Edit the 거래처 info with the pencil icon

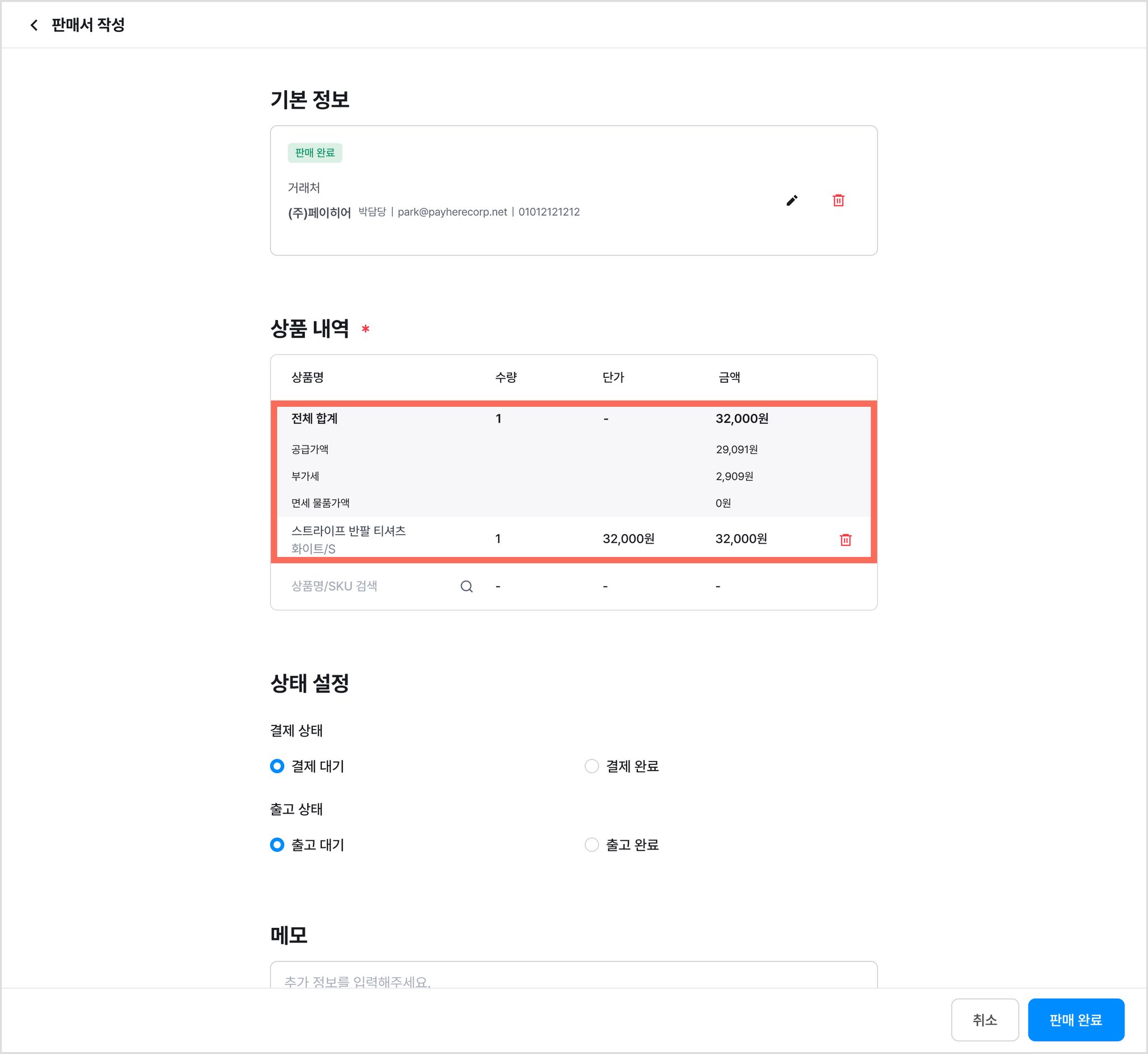coord(792,200)
